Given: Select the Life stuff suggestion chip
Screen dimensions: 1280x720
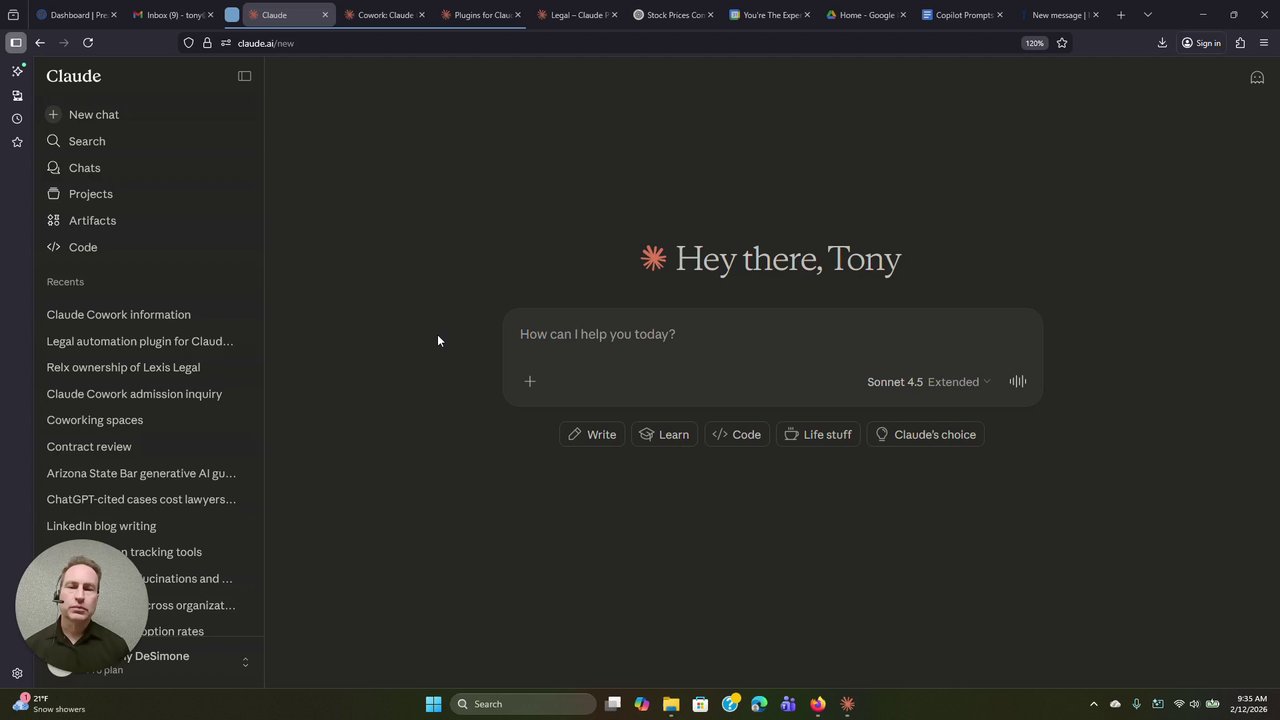Looking at the screenshot, I should pos(818,434).
